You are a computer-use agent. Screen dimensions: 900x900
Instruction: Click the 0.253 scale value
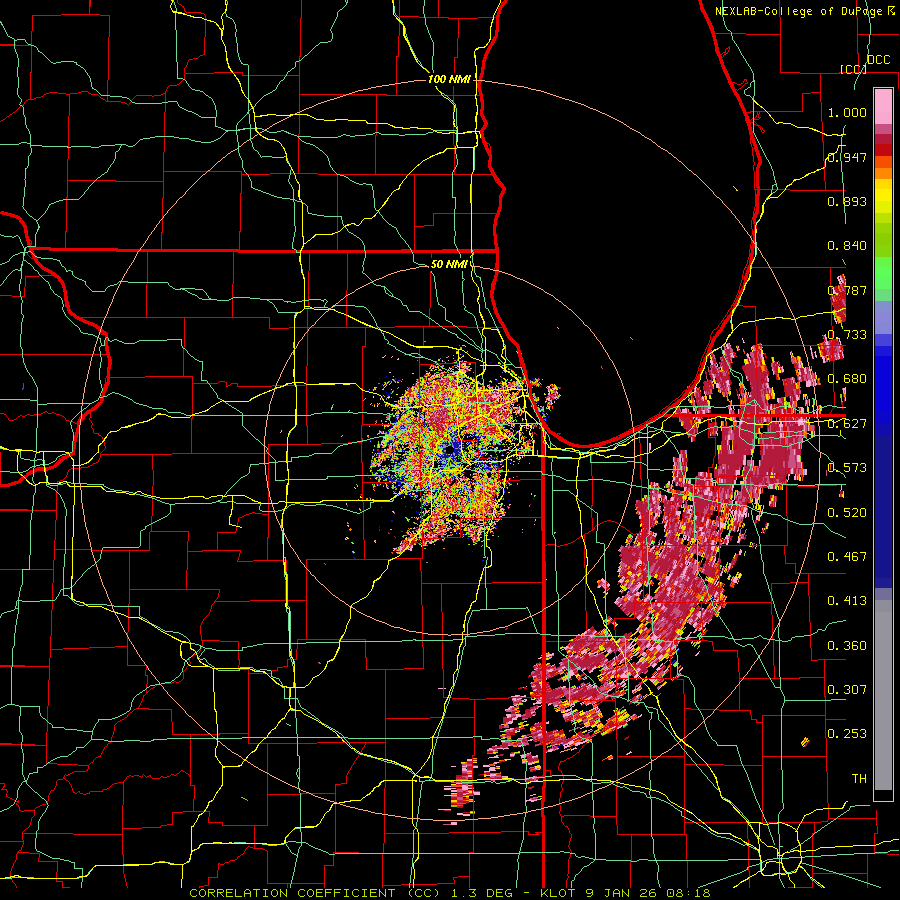(x=847, y=734)
